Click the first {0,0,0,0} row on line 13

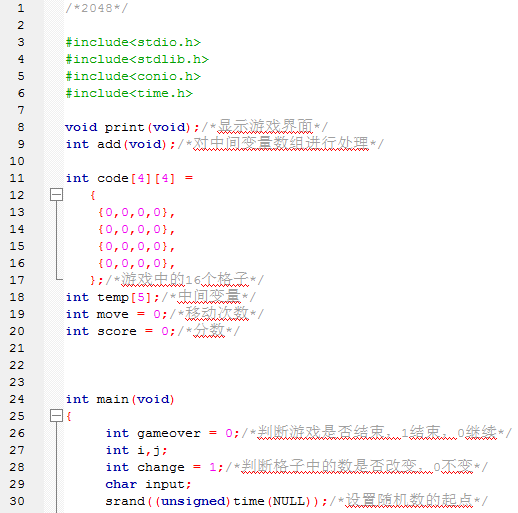pos(136,212)
